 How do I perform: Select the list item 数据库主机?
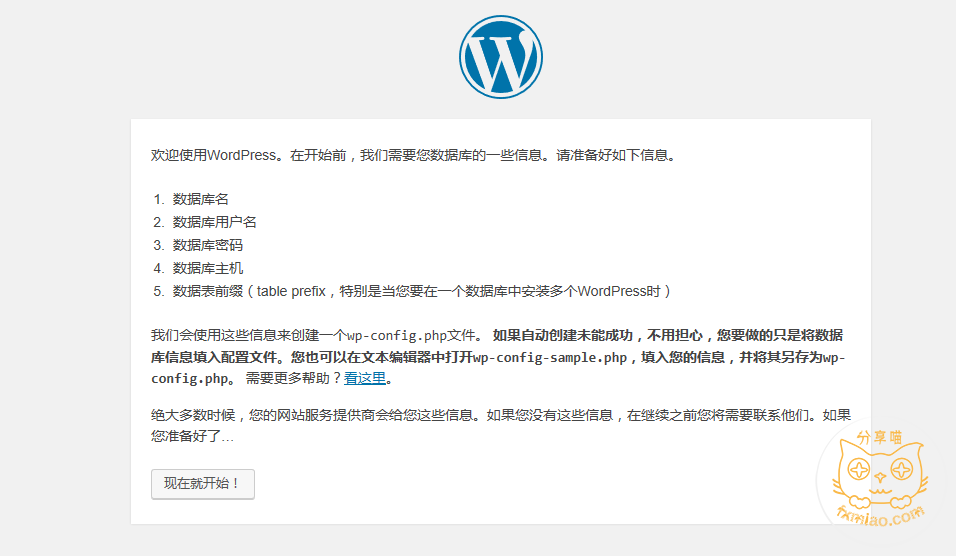point(208,269)
